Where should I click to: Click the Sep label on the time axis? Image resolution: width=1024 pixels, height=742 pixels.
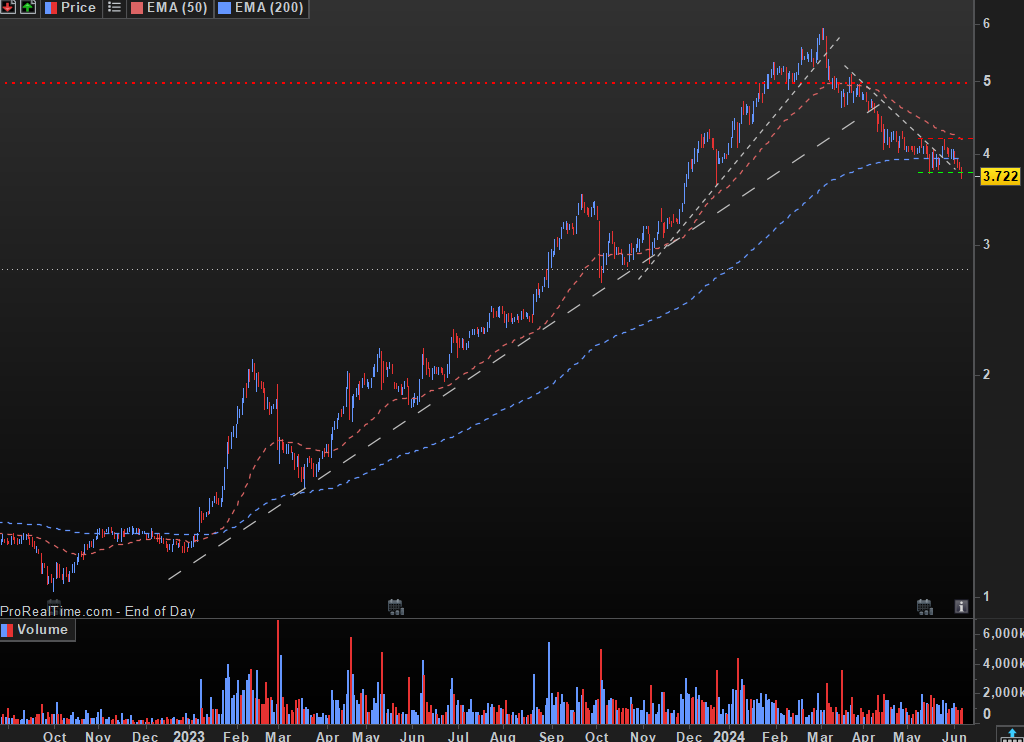tap(551, 736)
